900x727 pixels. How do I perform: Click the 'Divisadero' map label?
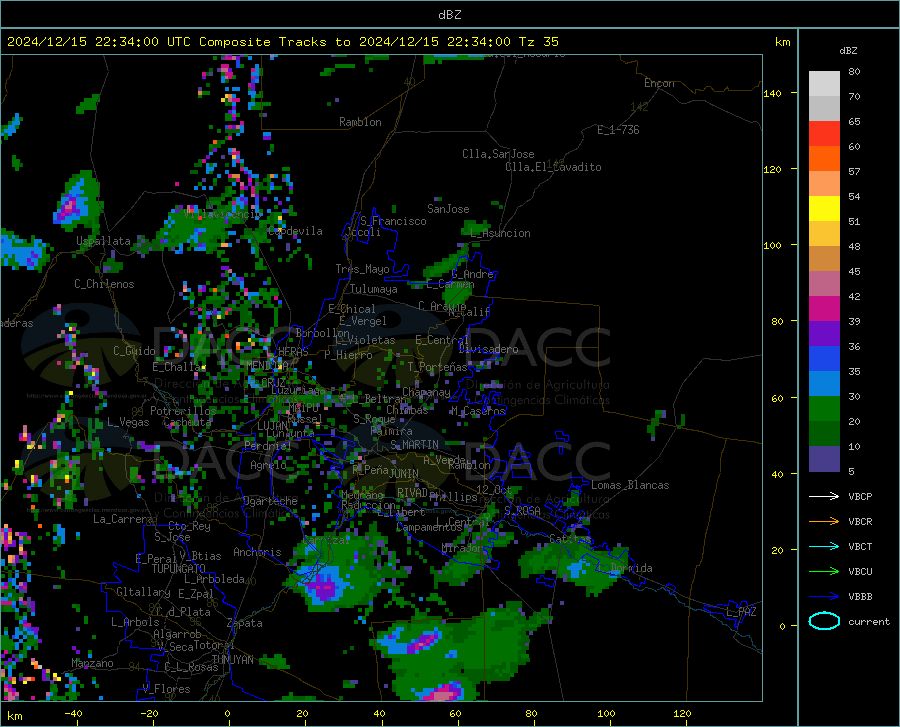point(488,349)
